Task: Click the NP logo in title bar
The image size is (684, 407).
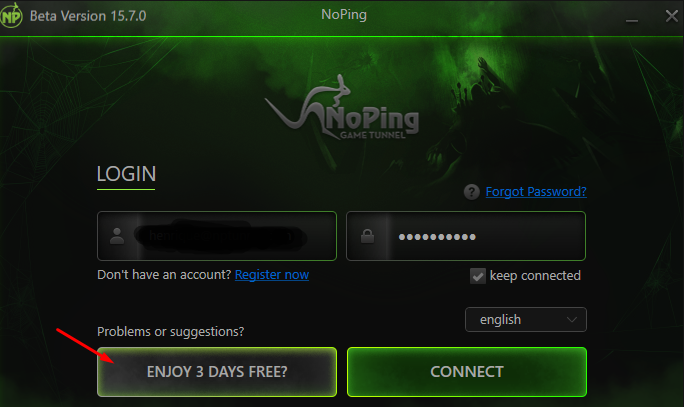Action: coord(11,16)
